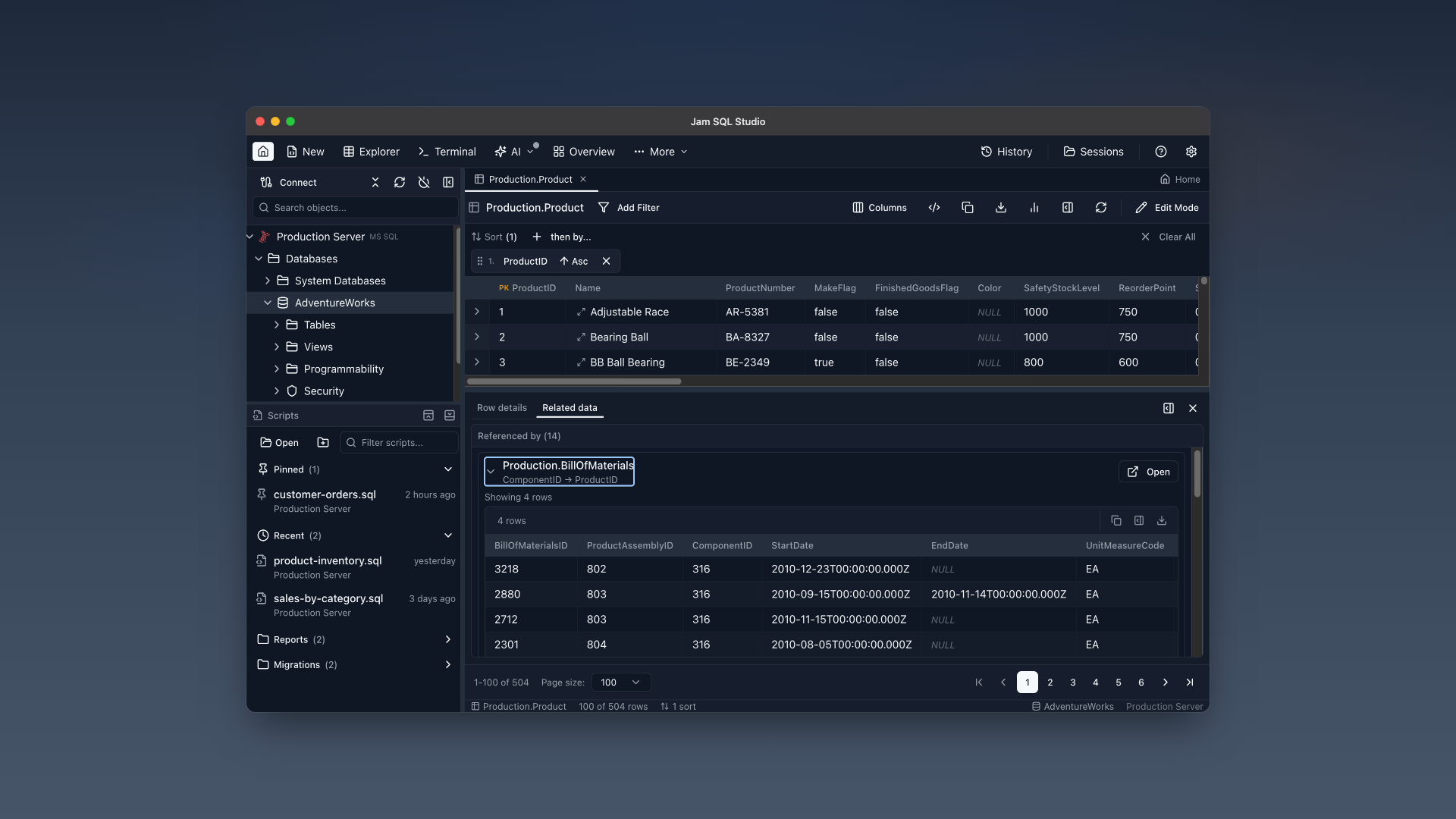Image resolution: width=1456 pixels, height=819 pixels.
Task: Refresh the Production.Product query results
Action: [x=1101, y=207]
